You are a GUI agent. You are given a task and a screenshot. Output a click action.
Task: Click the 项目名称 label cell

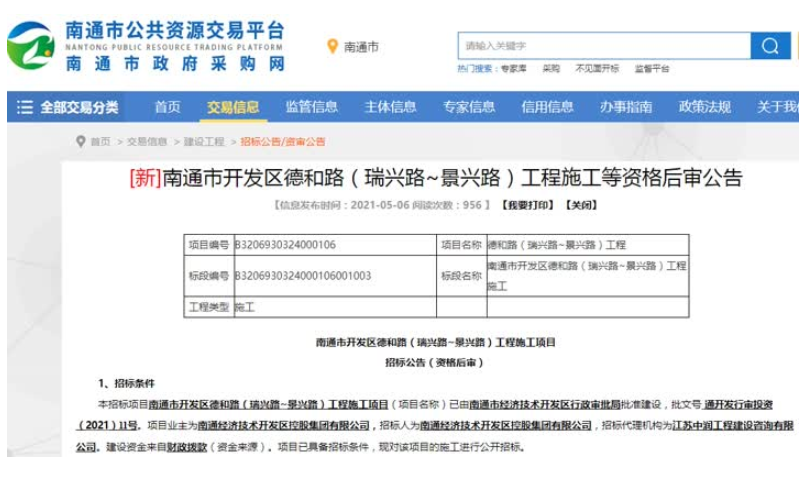click(x=461, y=245)
